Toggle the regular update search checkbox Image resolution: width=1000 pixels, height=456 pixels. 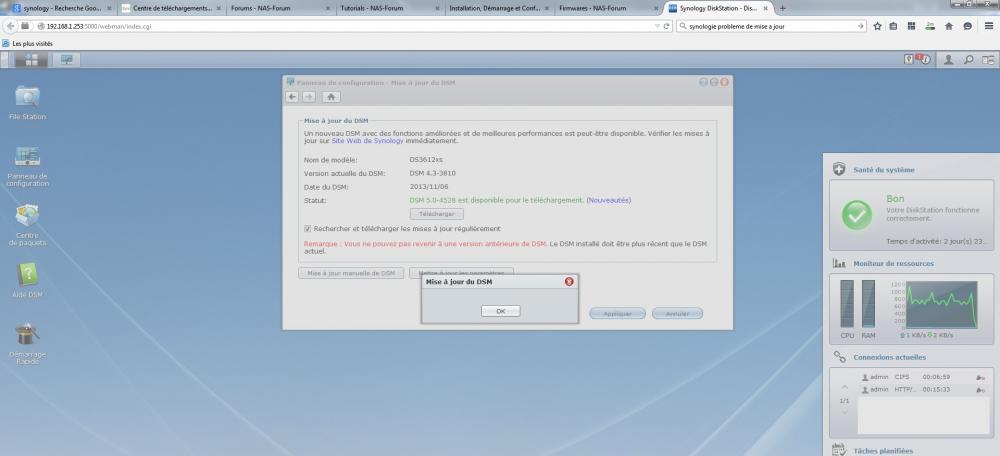coord(307,228)
